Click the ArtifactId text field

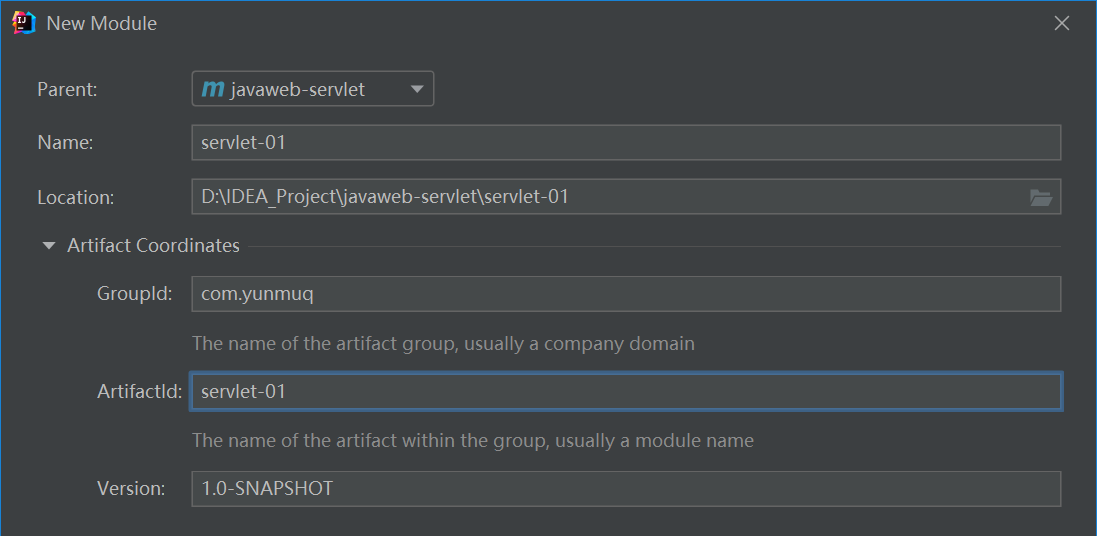(625, 392)
